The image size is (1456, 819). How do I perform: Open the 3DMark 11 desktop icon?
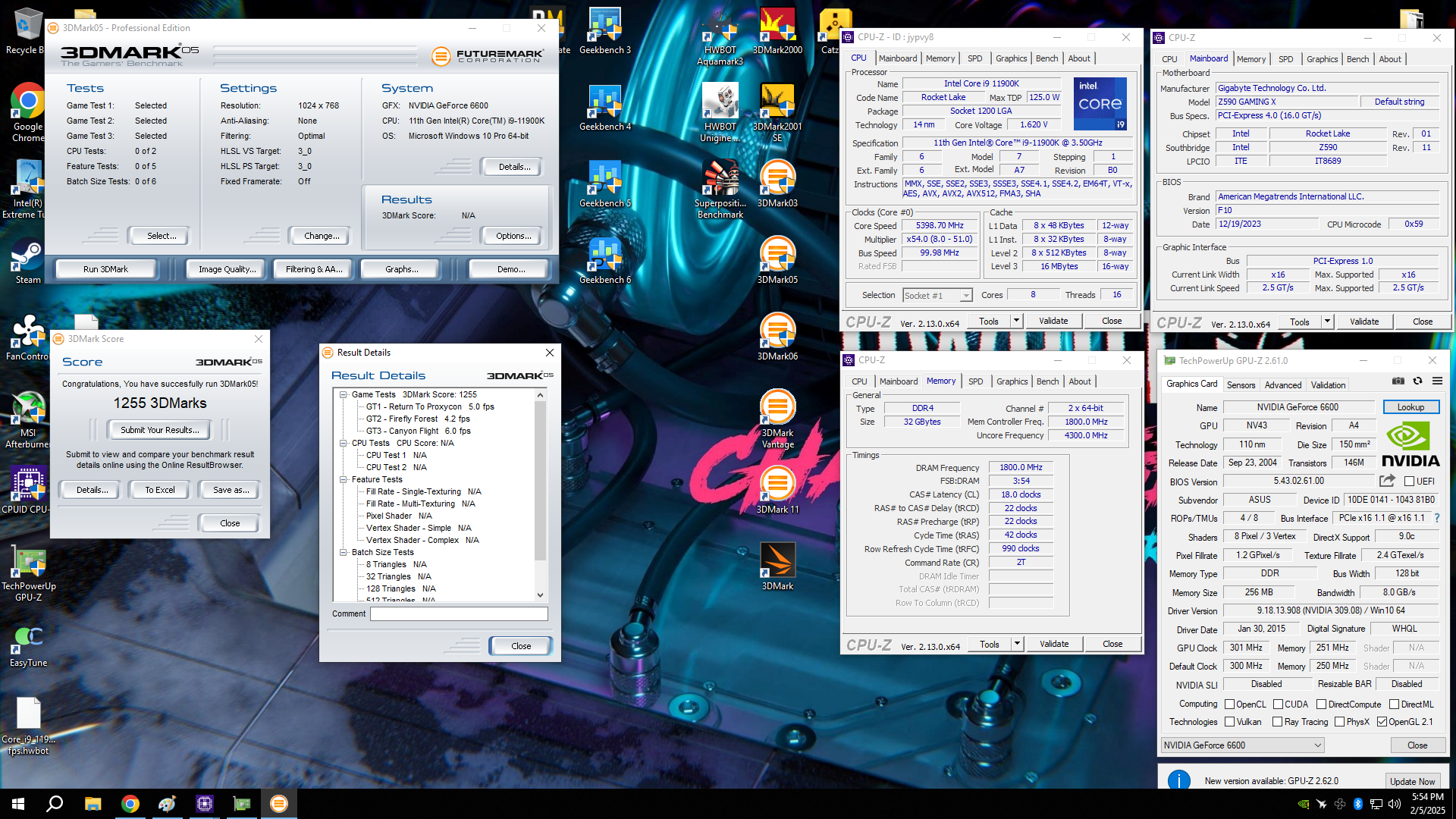[777, 491]
